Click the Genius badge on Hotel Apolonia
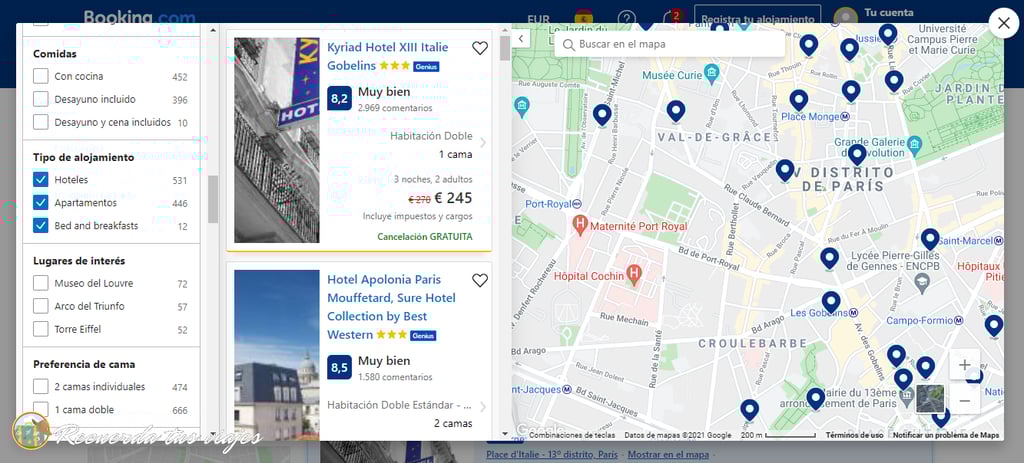This screenshot has height=463, width=1024. coord(423,336)
